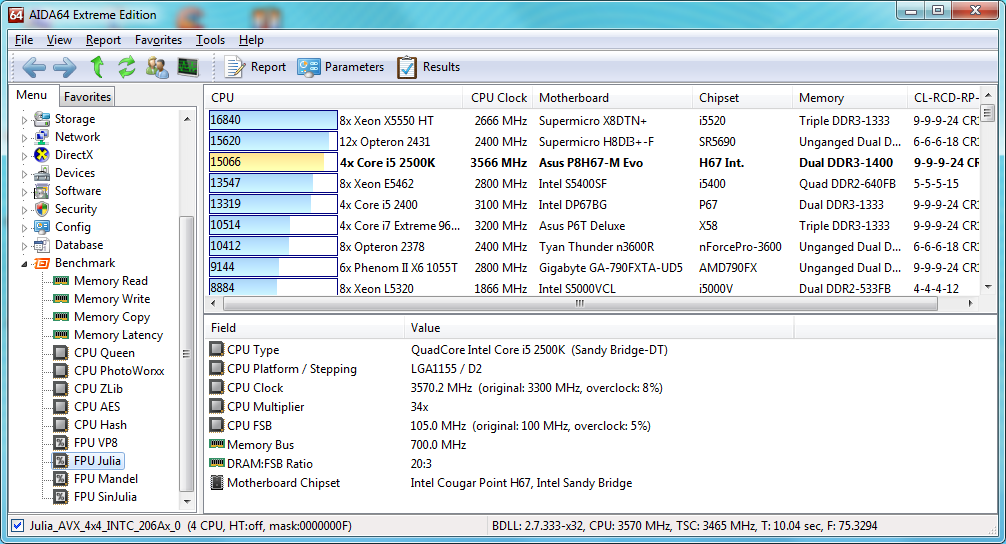
Task: Go back with the blue left arrow
Action: pos(34,67)
